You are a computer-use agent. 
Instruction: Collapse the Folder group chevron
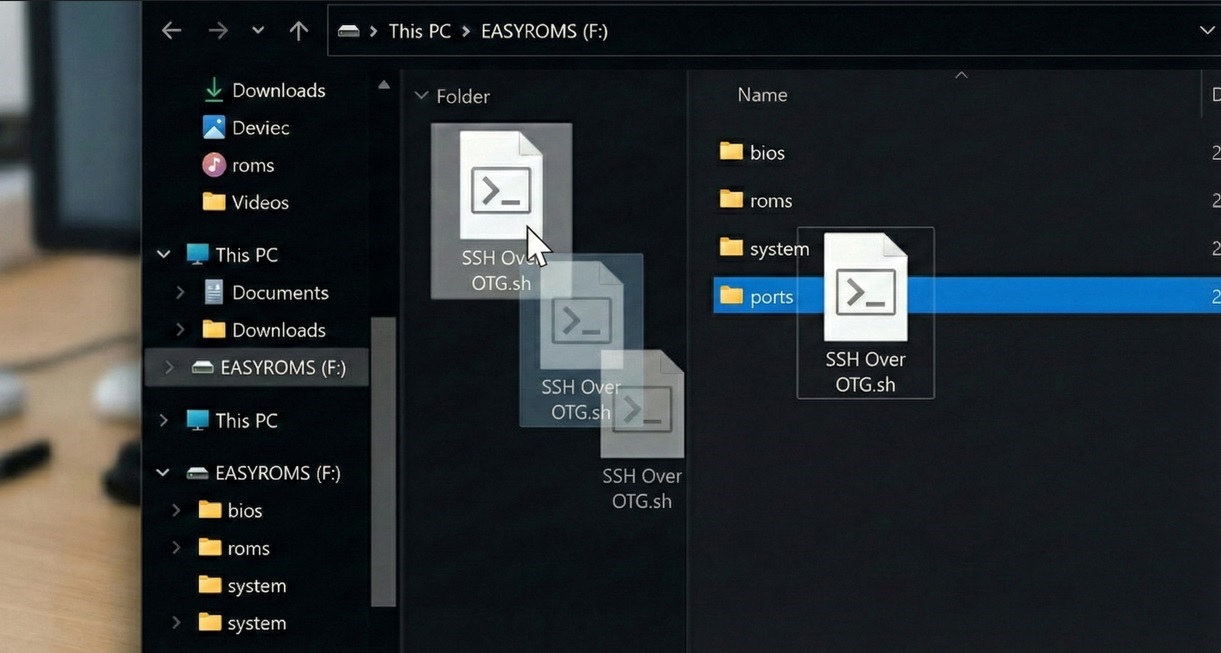[x=421, y=96]
